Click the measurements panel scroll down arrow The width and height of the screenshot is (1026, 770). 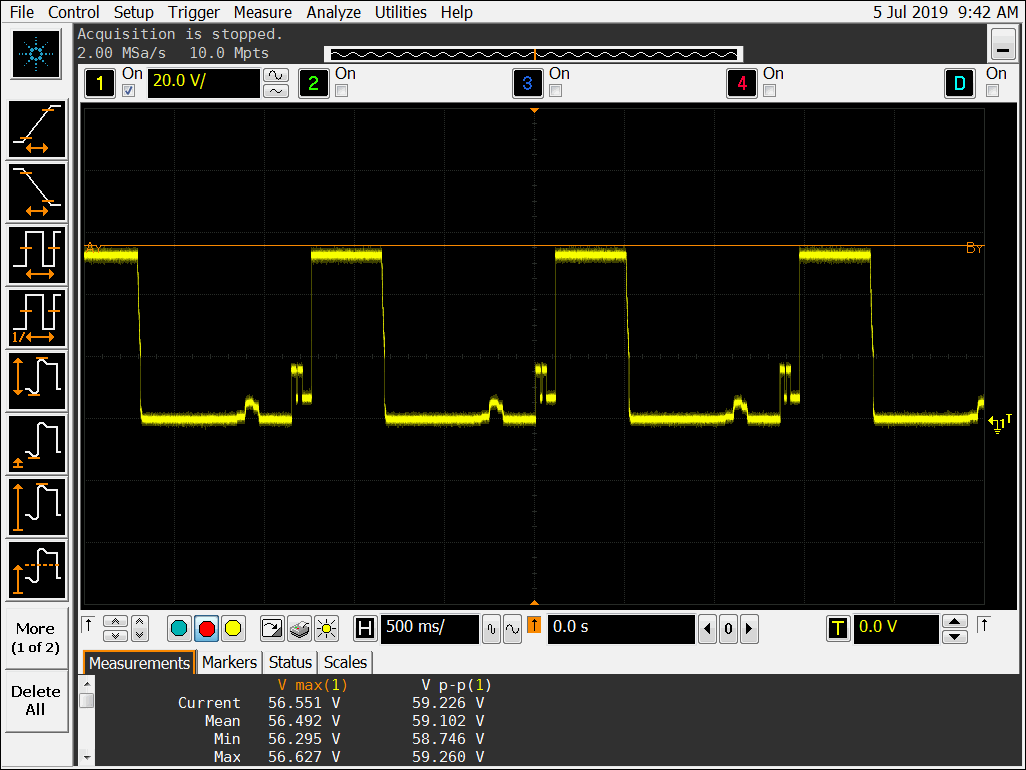(x=86, y=758)
